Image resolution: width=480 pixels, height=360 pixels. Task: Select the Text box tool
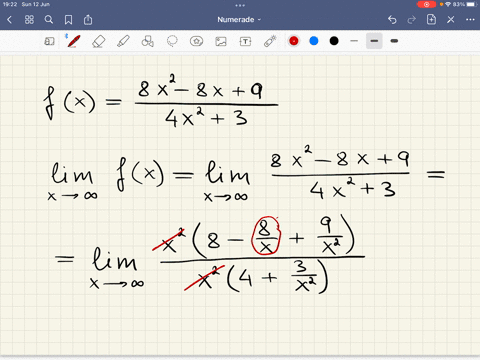tap(245, 41)
